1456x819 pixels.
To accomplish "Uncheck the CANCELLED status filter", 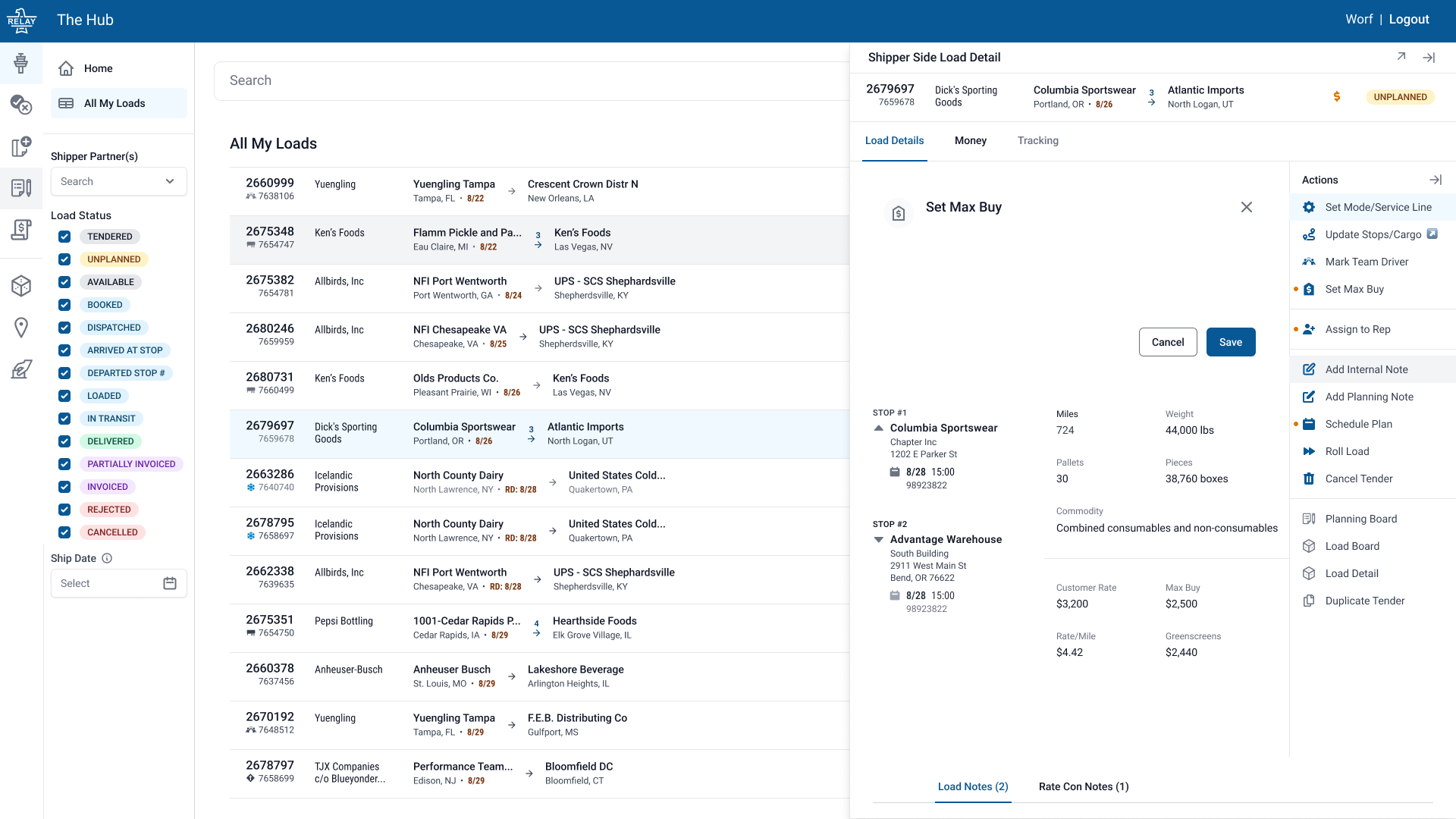I will (64, 532).
